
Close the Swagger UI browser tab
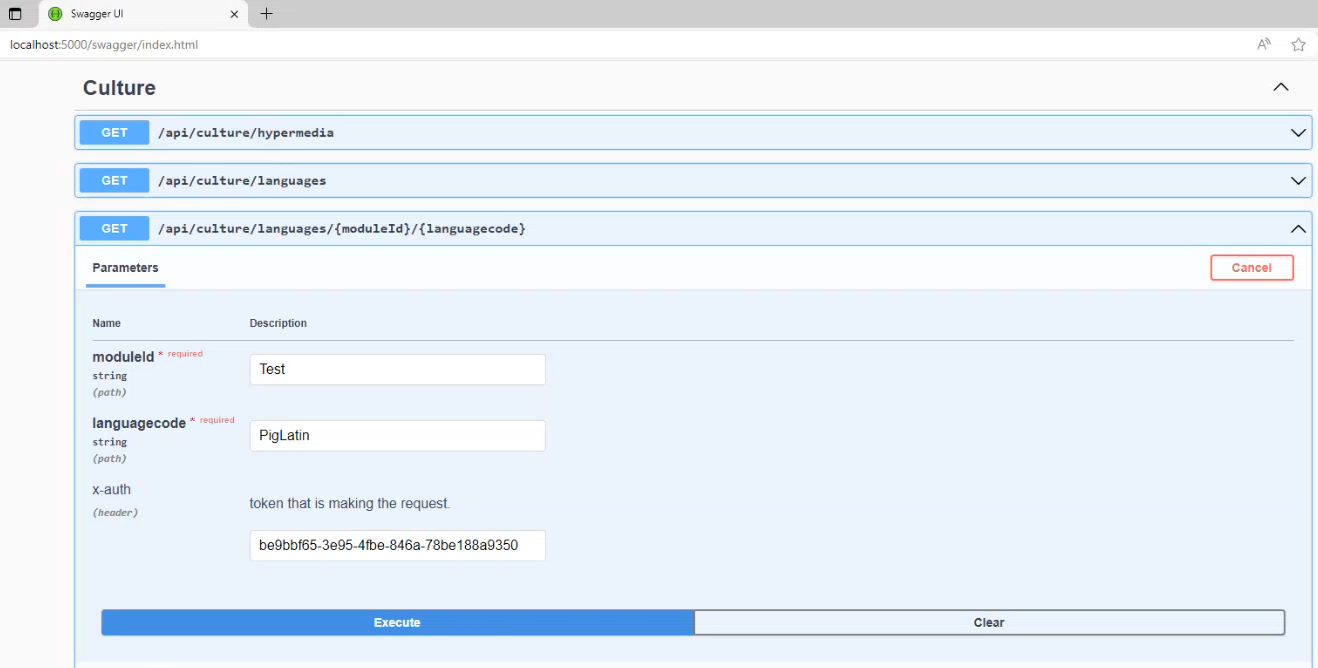point(234,14)
